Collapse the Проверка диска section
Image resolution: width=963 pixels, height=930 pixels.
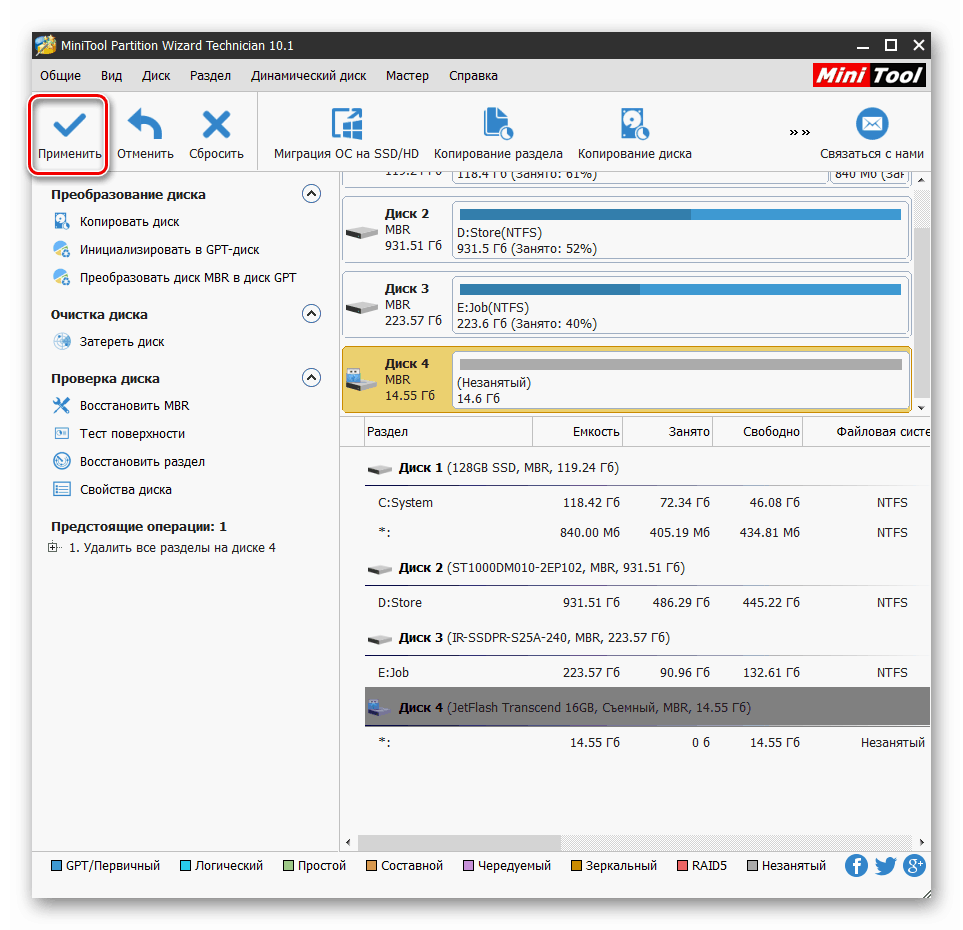point(311,377)
